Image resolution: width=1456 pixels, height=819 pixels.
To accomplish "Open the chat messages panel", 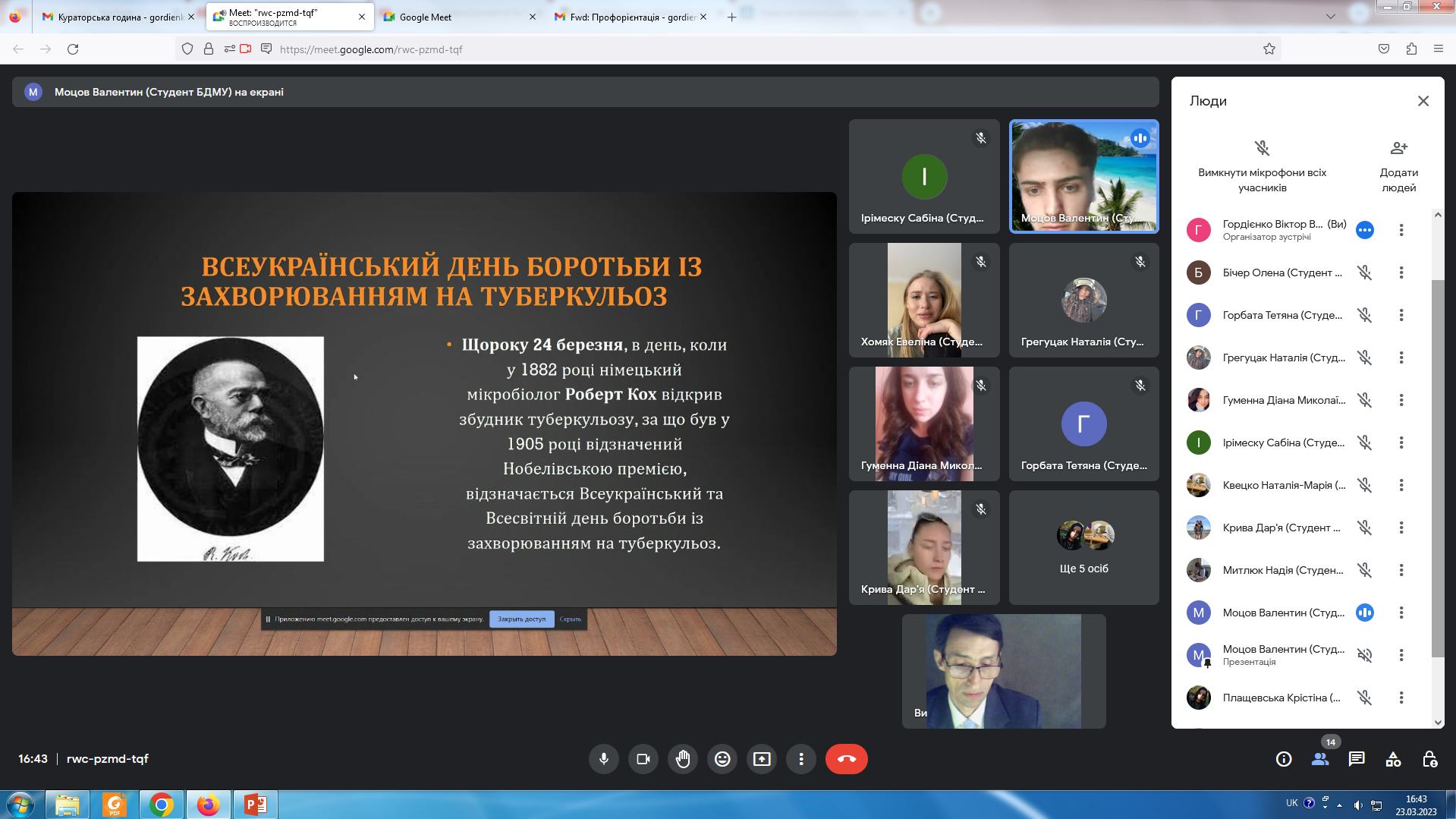I will [1357, 759].
